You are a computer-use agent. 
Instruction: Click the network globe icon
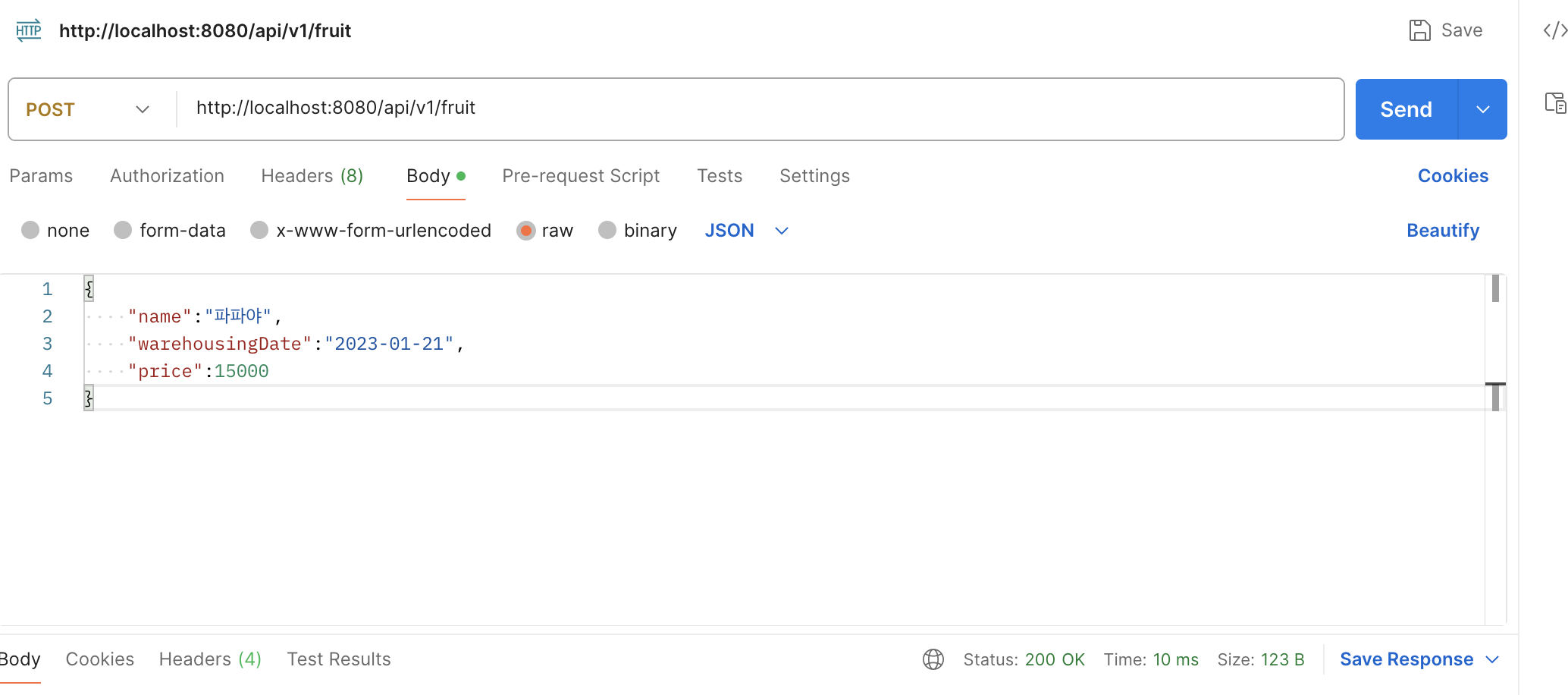click(933, 659)
